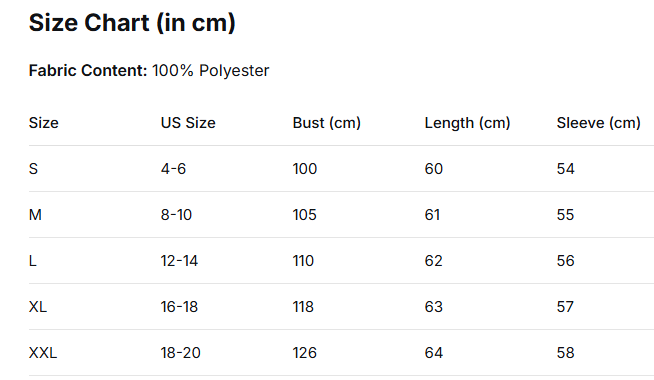
Task: Select the L size row label
Action: pos(33,261)
